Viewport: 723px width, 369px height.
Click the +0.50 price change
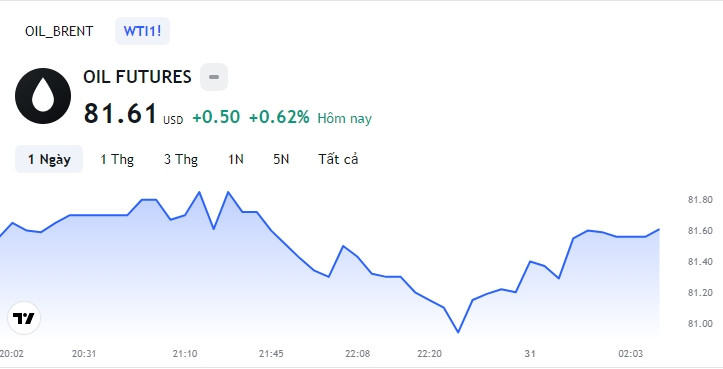(x=216, y=117)
